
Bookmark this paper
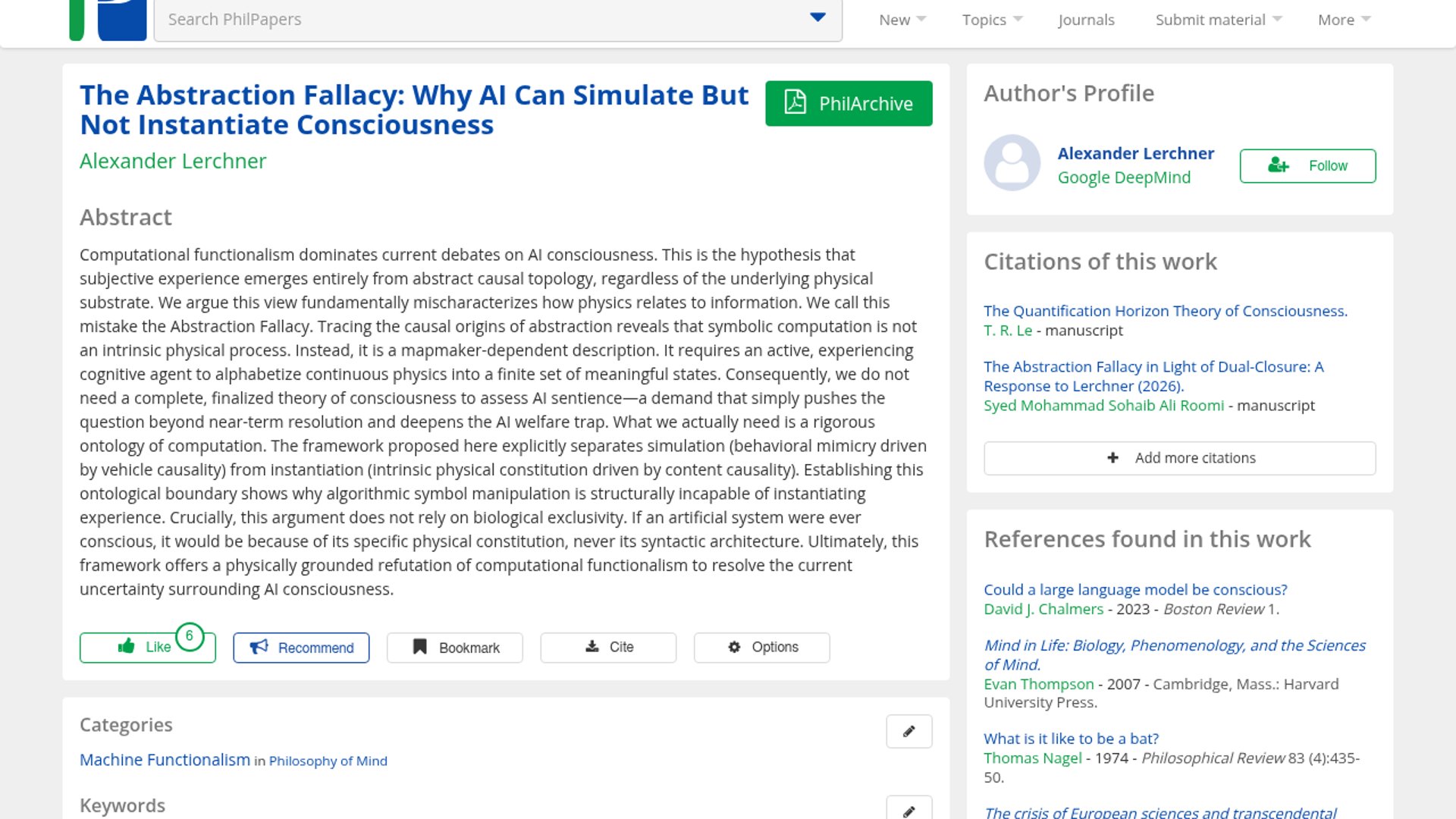pyautogui.click(x=455, y=647)
